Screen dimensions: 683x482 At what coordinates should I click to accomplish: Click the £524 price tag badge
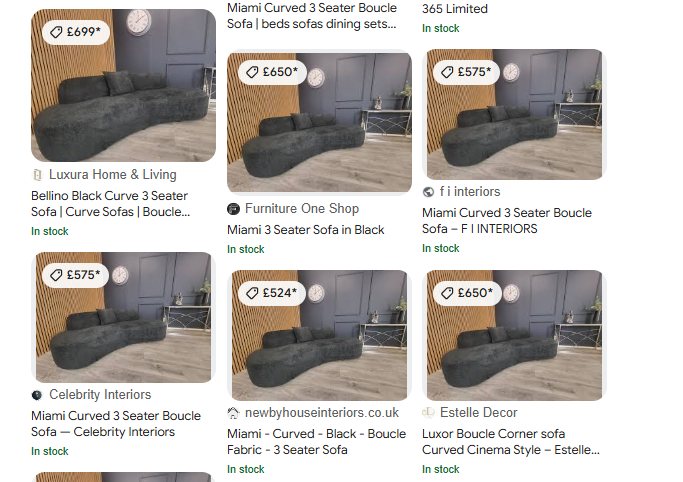272,293
